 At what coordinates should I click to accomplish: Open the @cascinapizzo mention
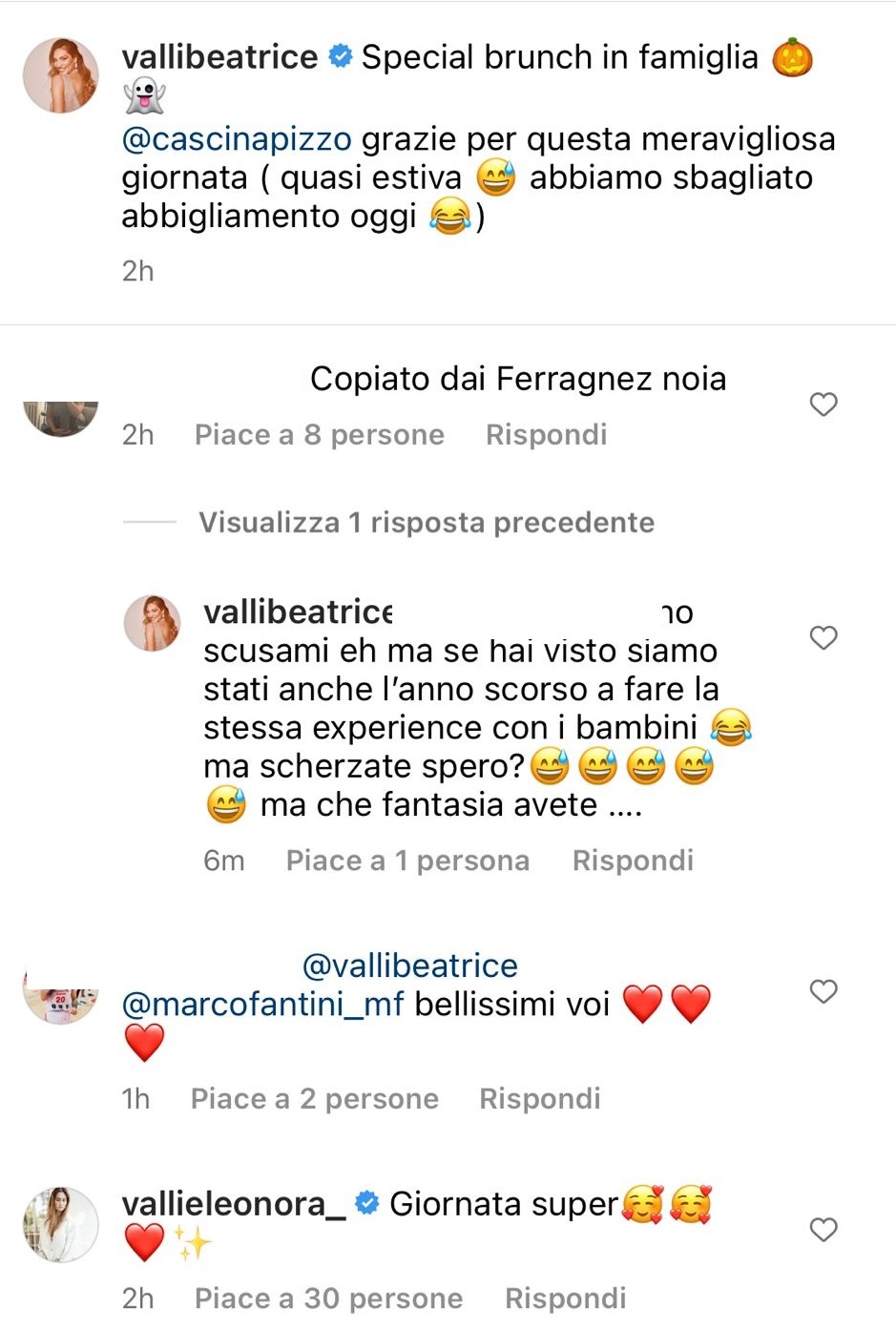coord(237,139)
